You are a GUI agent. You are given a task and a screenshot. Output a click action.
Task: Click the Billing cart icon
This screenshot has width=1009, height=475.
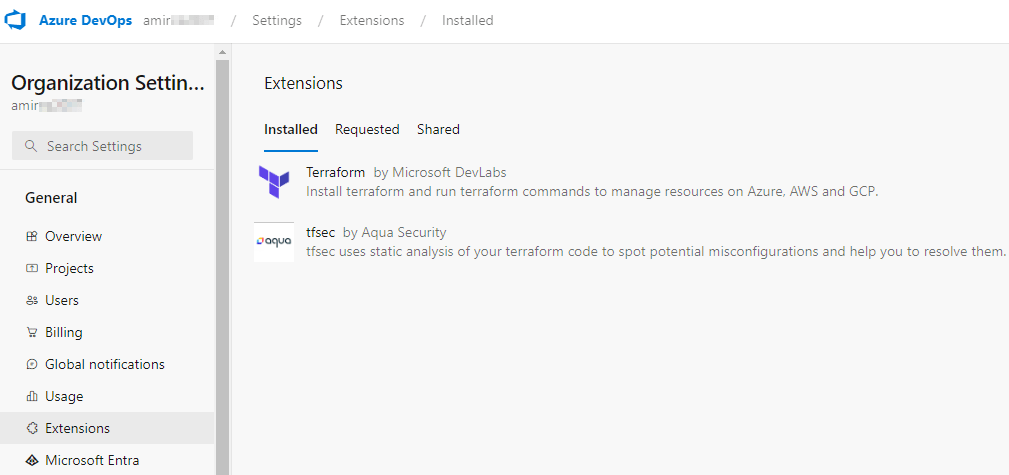point(32,333)
